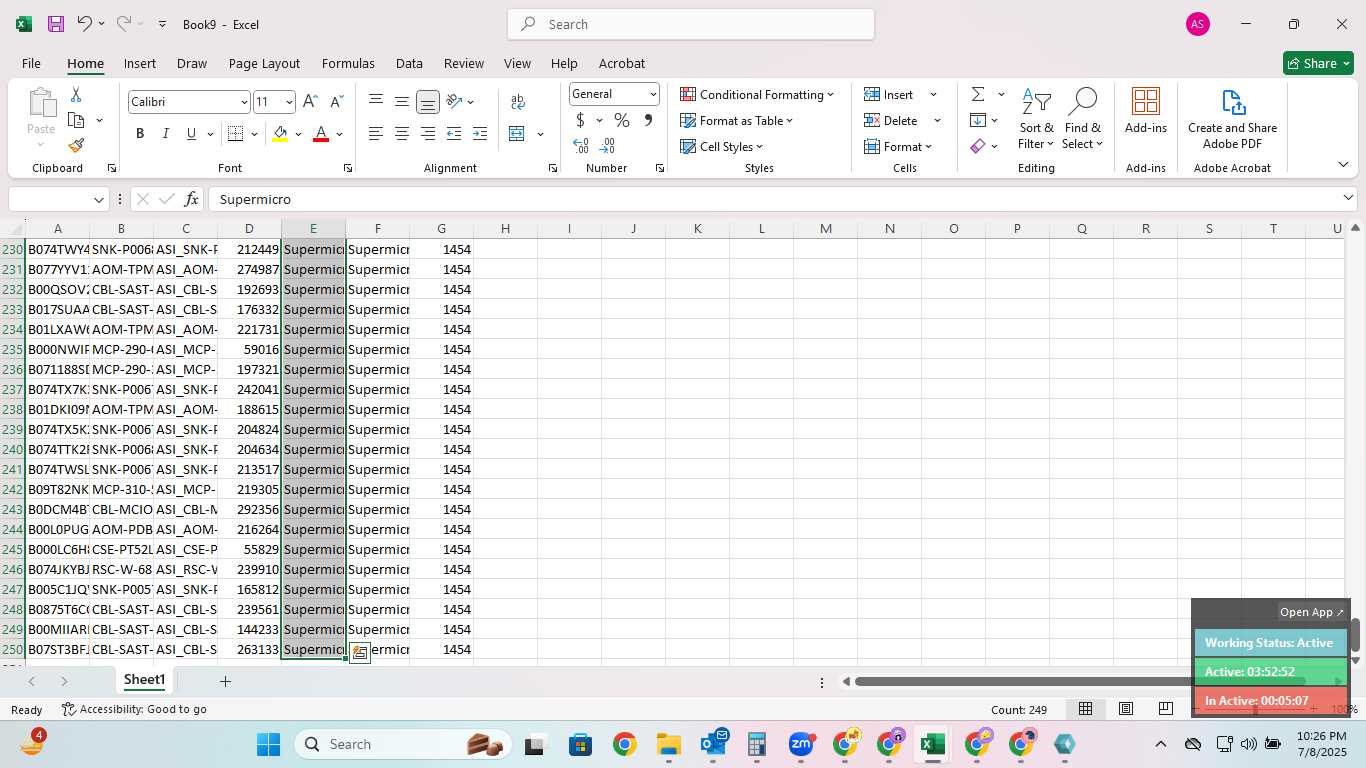Click the Undo arrow icon
Screen dimensions: 1366x768
[84, 24]
